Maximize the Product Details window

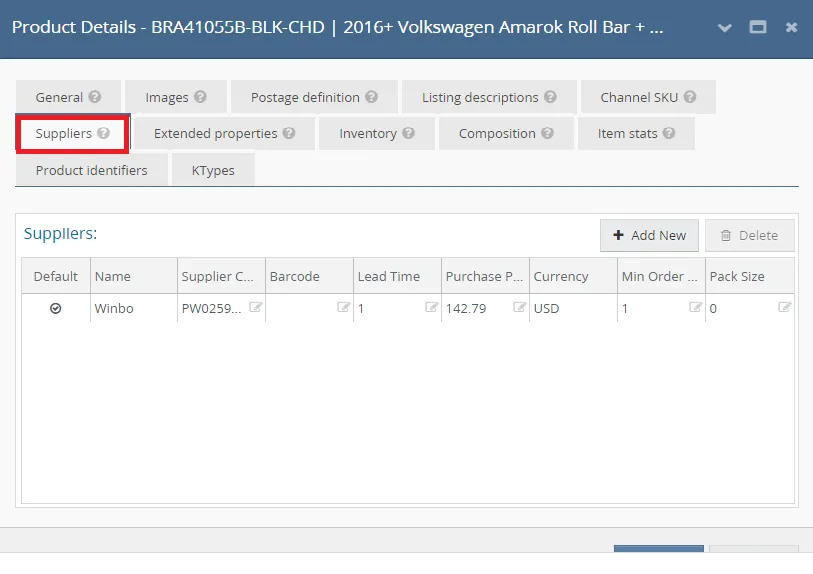[758, 27]
